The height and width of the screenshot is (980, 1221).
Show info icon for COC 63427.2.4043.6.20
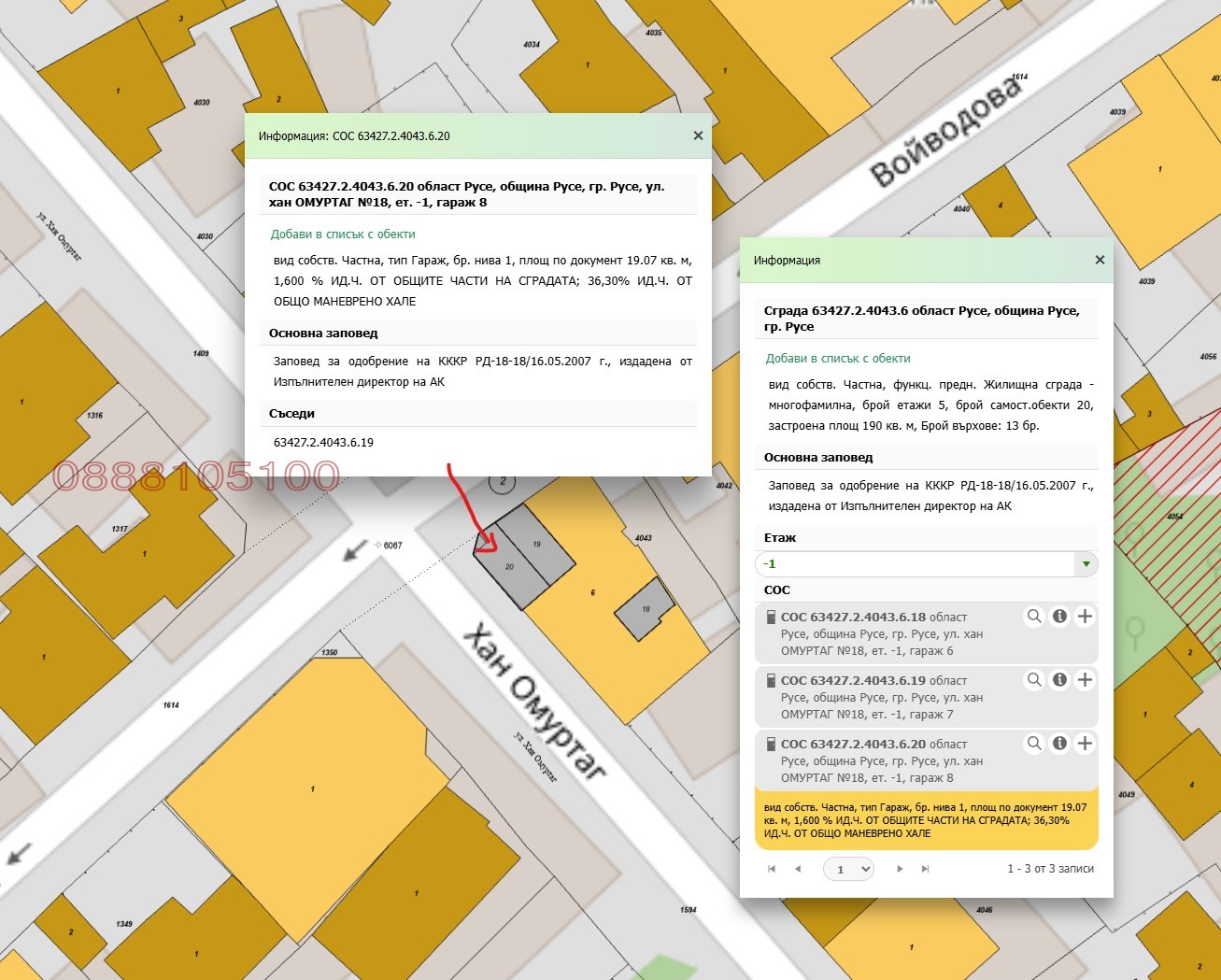[1059, 744]
